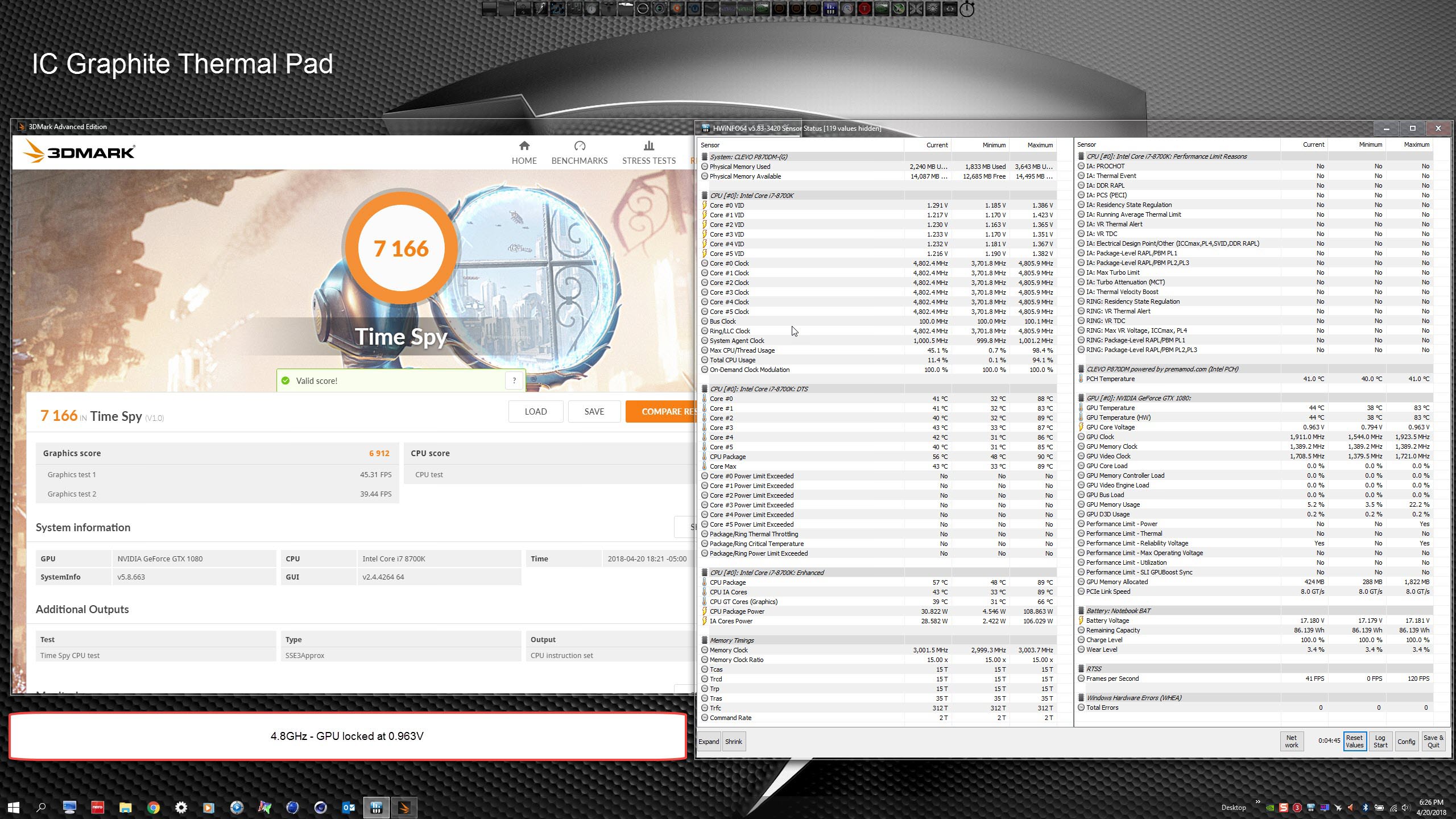Viewport: 1456px width, 819px height.
Task: Expand the Desktop toolbar chevron on taskbar
Action: coord(1258,803)
